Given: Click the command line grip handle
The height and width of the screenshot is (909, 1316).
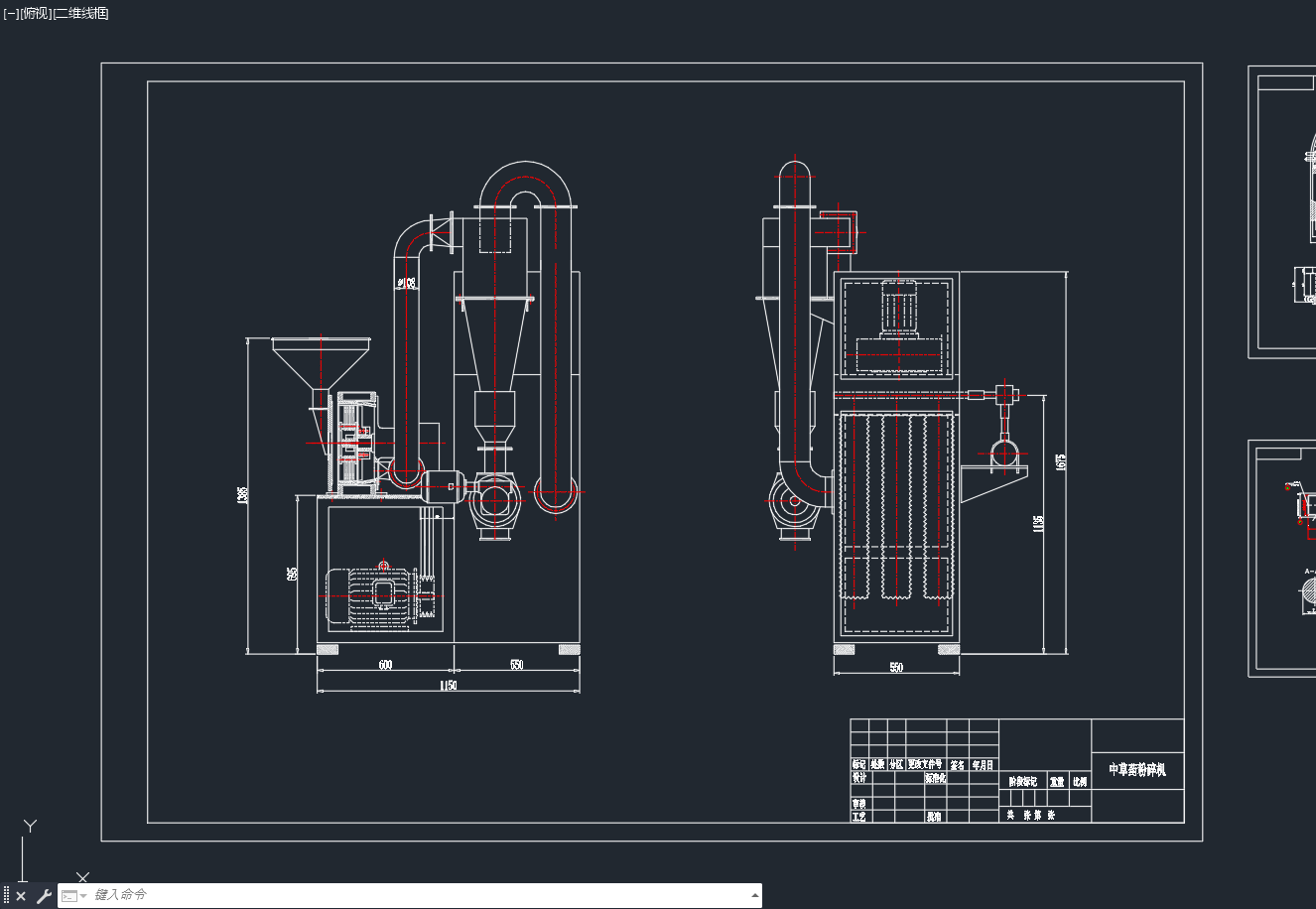Looking at the screenshot, I should coord(6,896).
